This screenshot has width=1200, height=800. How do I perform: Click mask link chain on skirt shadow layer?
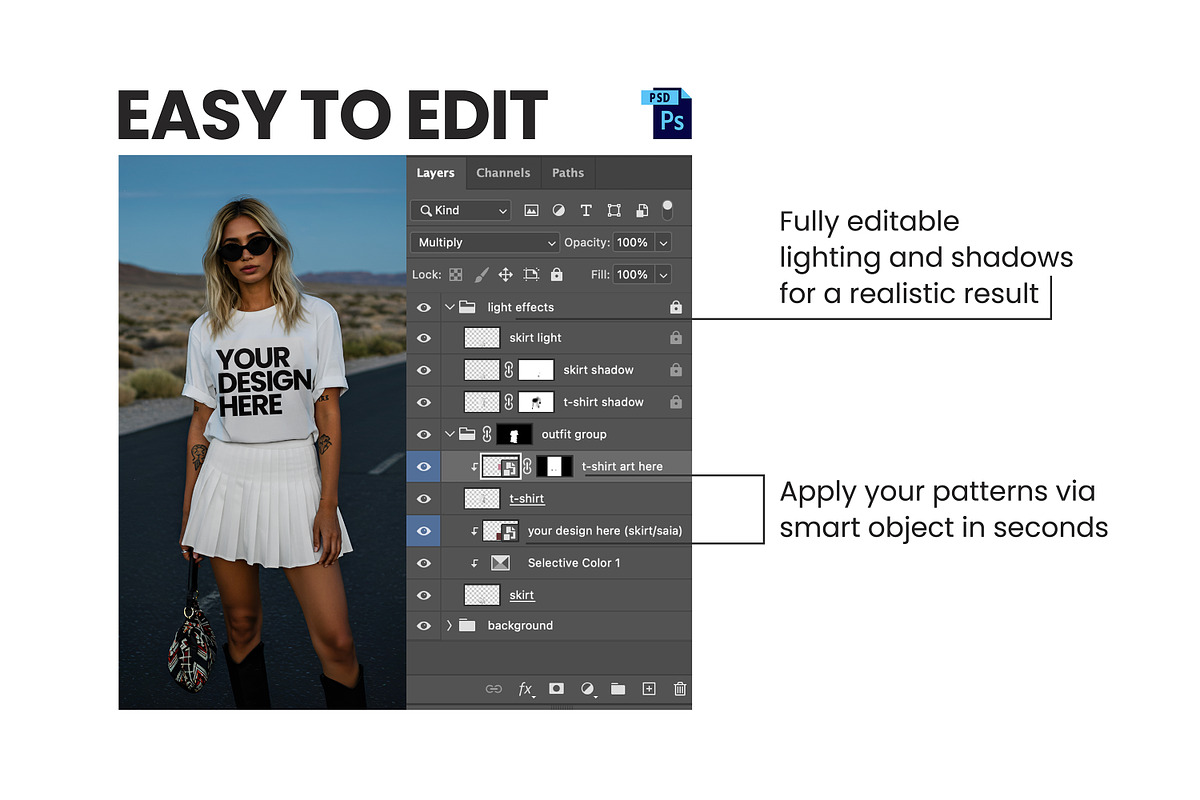tap(508, 370)
